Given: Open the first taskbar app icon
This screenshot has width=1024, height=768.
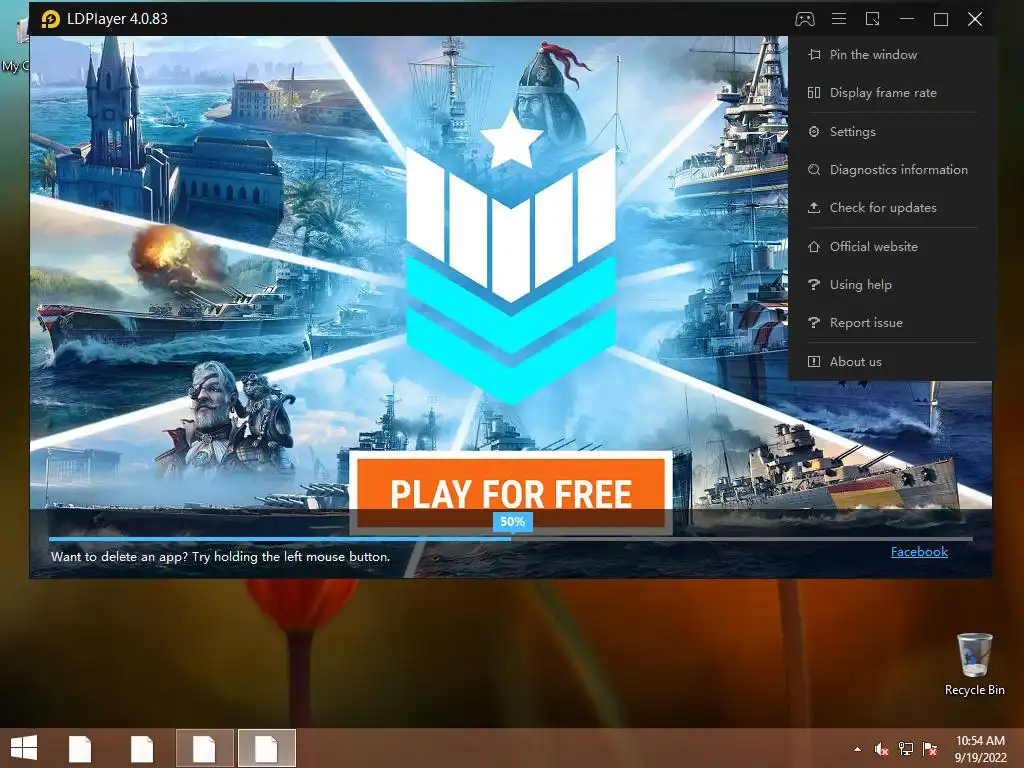Looking at the screenshot, I should point(80,748).
